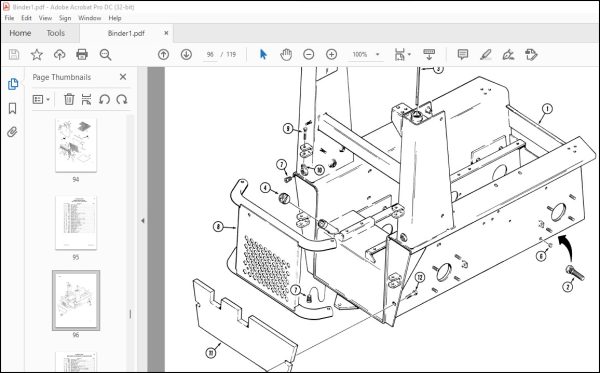Open the File menu
Image resolution: width=600 pixels, height=373 pixels.
point(9,18)
